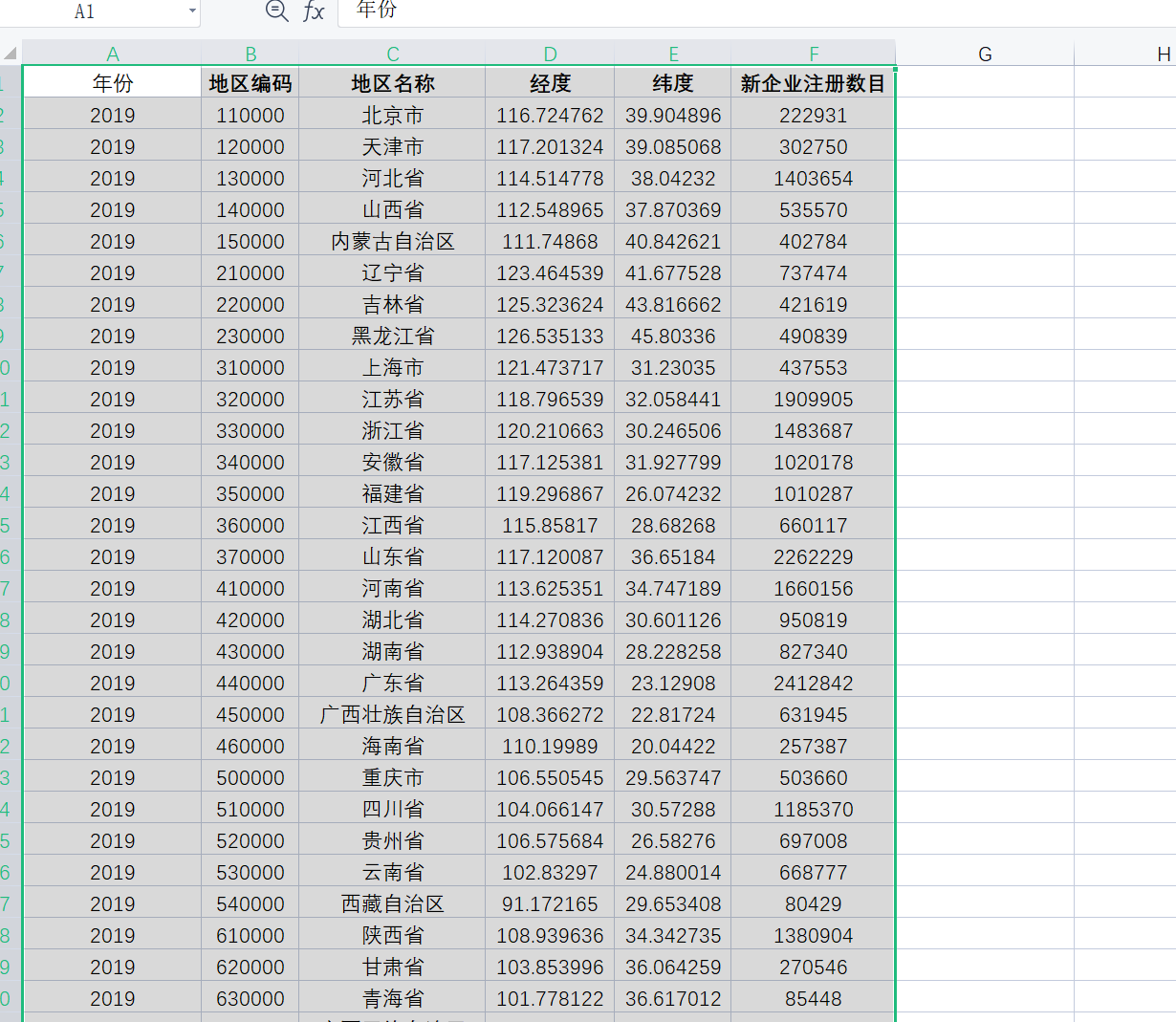Select column A header
Viewport: 1176px width, 1022px height.
tap(113, 54)
